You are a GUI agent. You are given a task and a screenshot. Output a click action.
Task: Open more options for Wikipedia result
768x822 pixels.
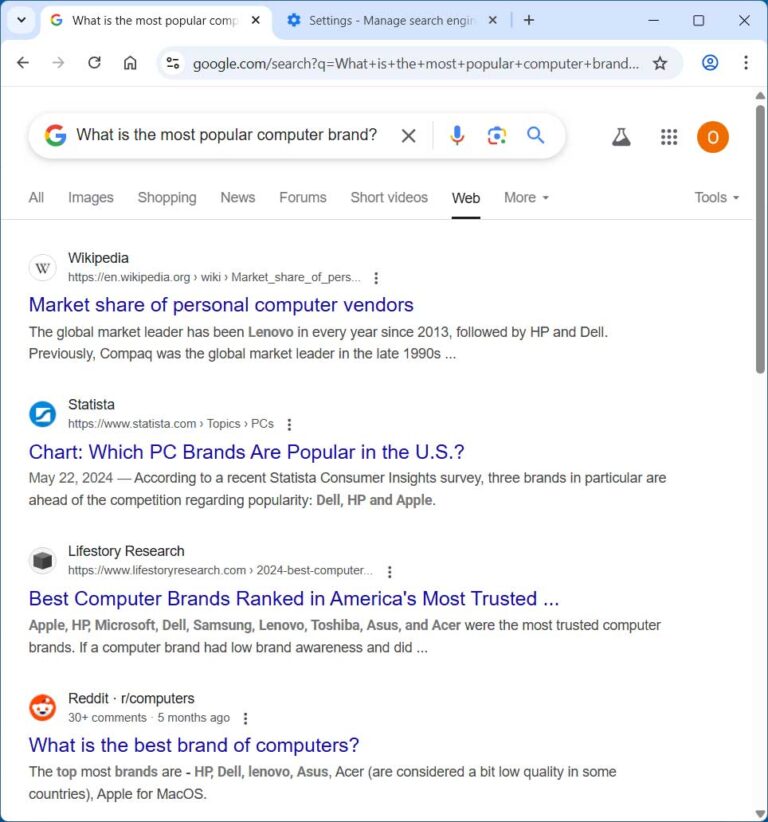coord(376,278)
